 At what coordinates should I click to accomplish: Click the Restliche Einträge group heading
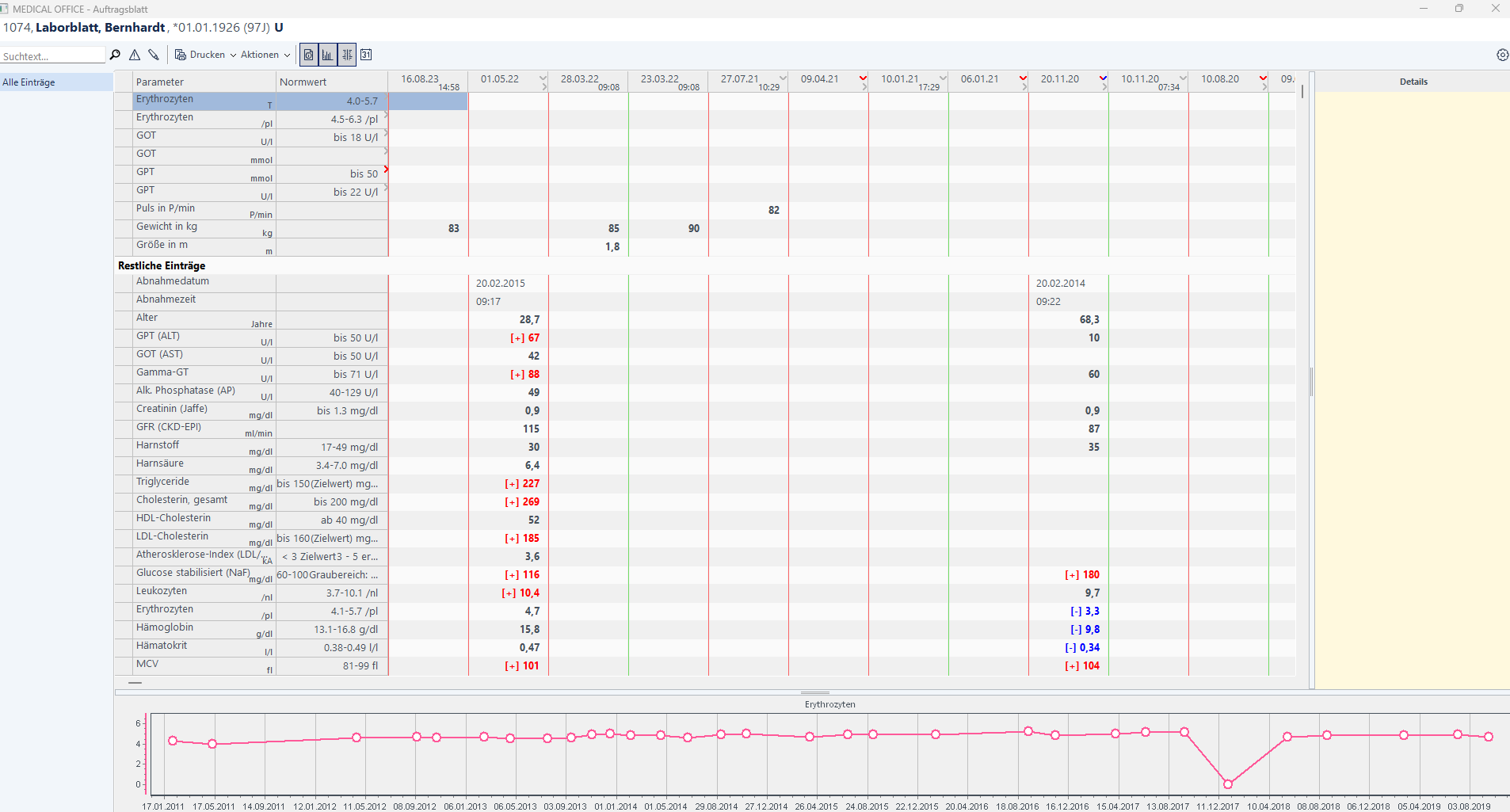[162, 265]
